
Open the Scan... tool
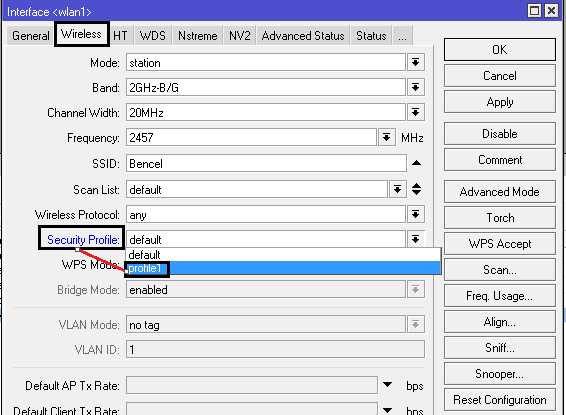tap(500, 270)
